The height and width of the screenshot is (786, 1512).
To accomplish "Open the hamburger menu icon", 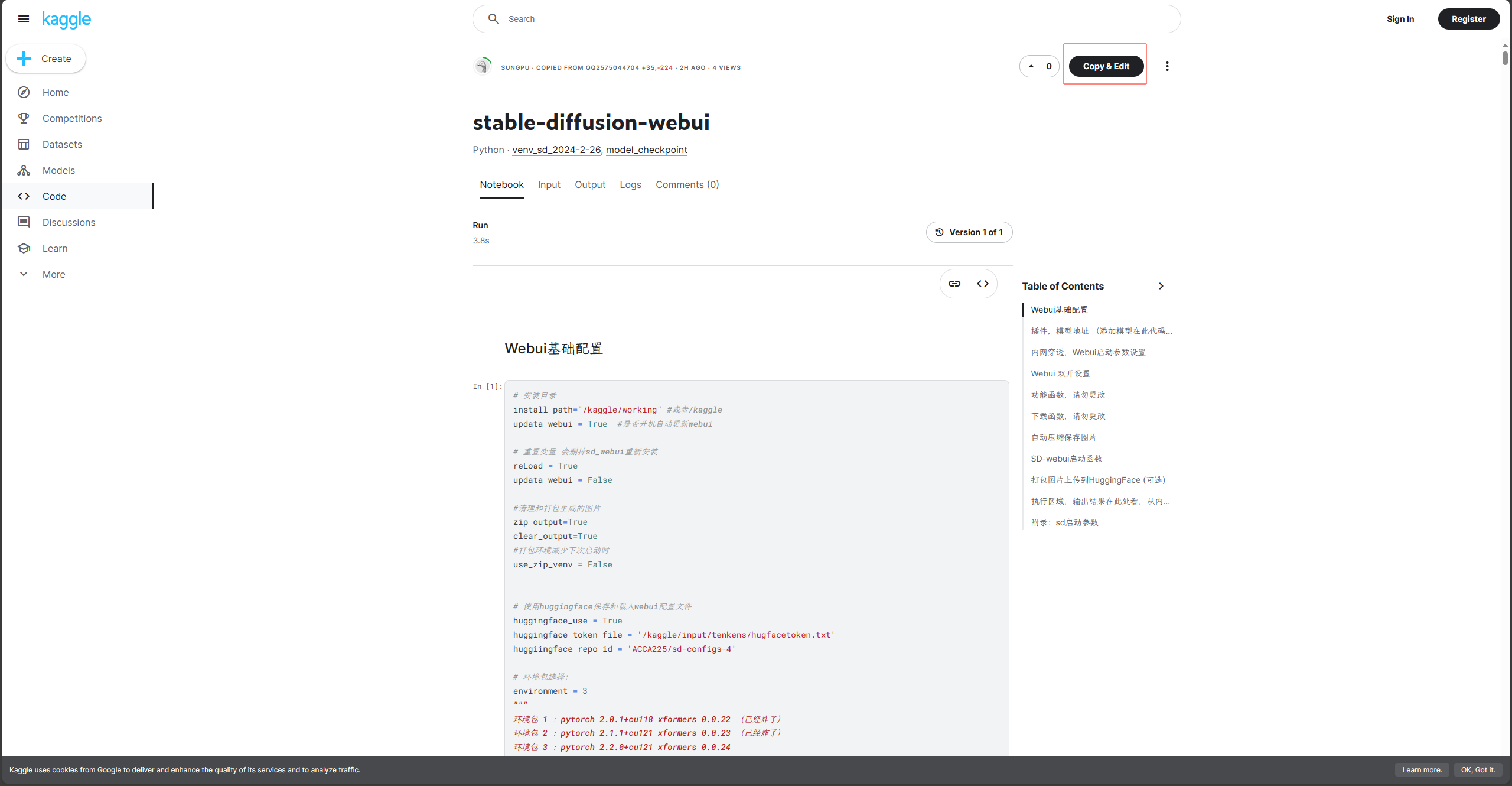I will click(24, 19).
